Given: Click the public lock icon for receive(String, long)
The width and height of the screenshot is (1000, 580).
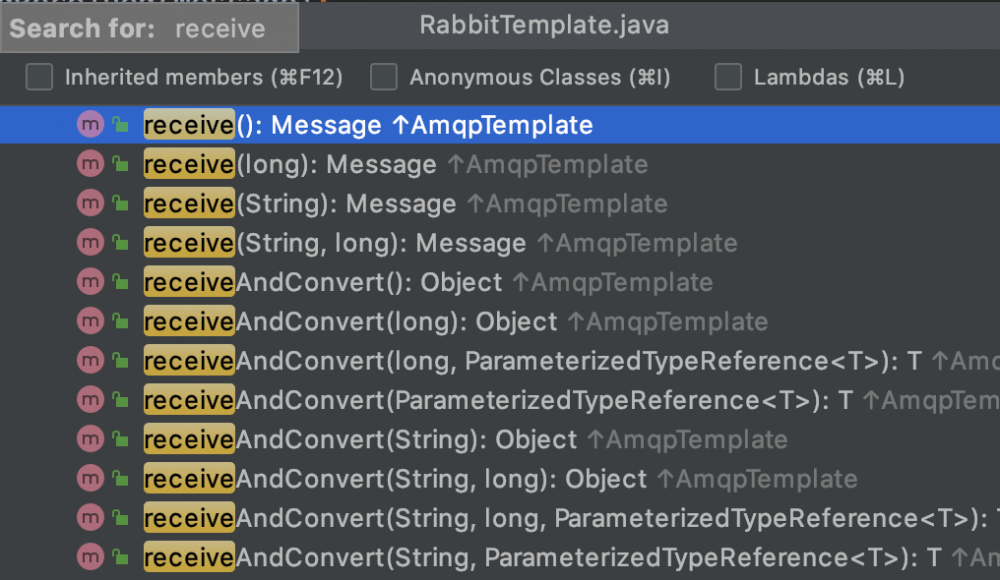Looking at the screenshot, I should point(120,243).
